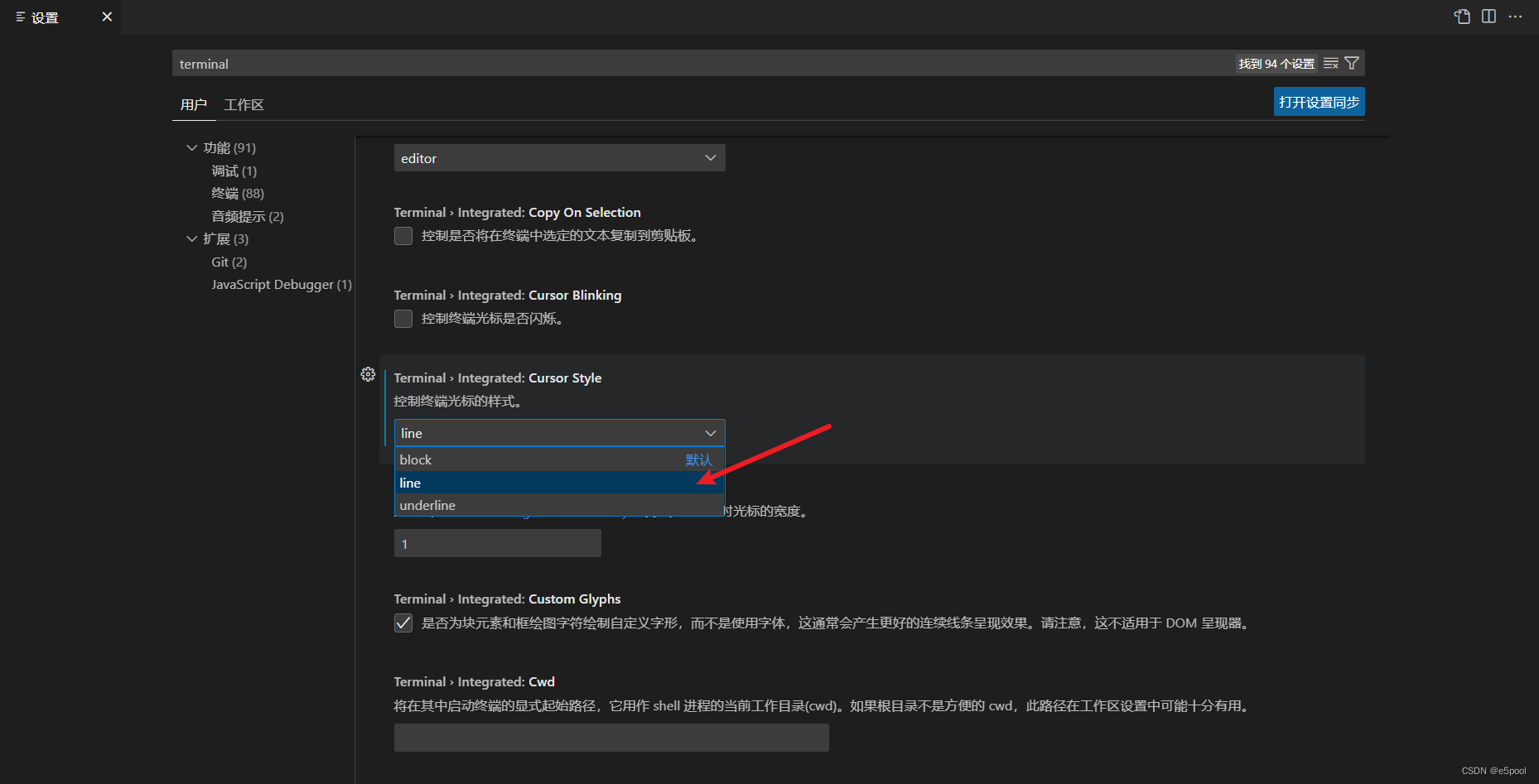Close the 设置 tab
The width and height of the screenshot is (1539, 784).
(107, 17)
